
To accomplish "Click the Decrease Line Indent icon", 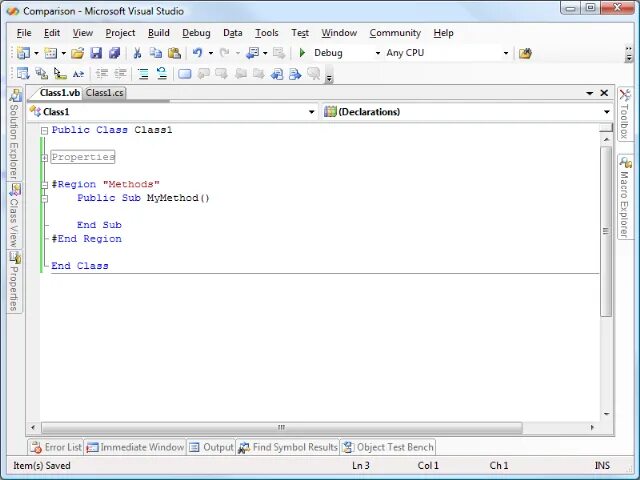I will point(102,74).
